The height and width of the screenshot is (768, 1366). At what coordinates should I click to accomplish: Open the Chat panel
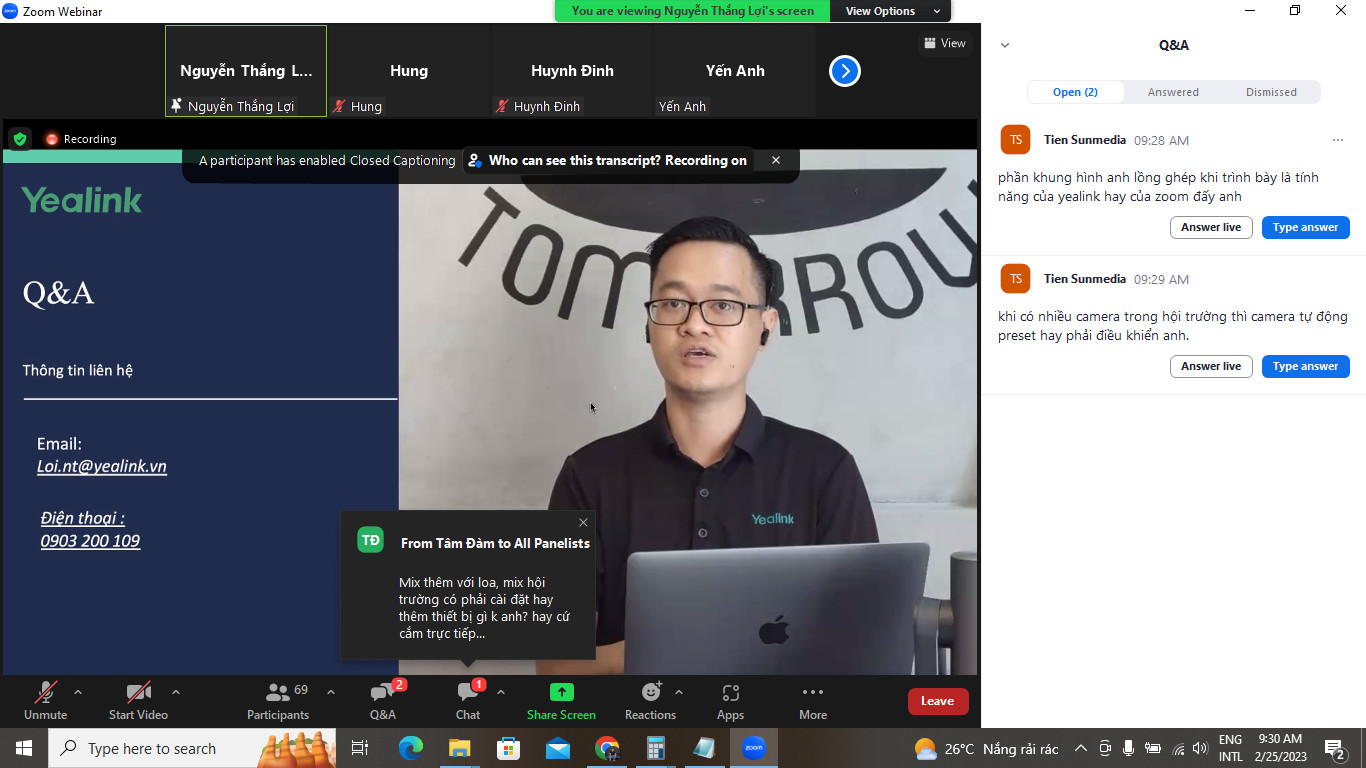pyautogui.click(x=467, y=700)
